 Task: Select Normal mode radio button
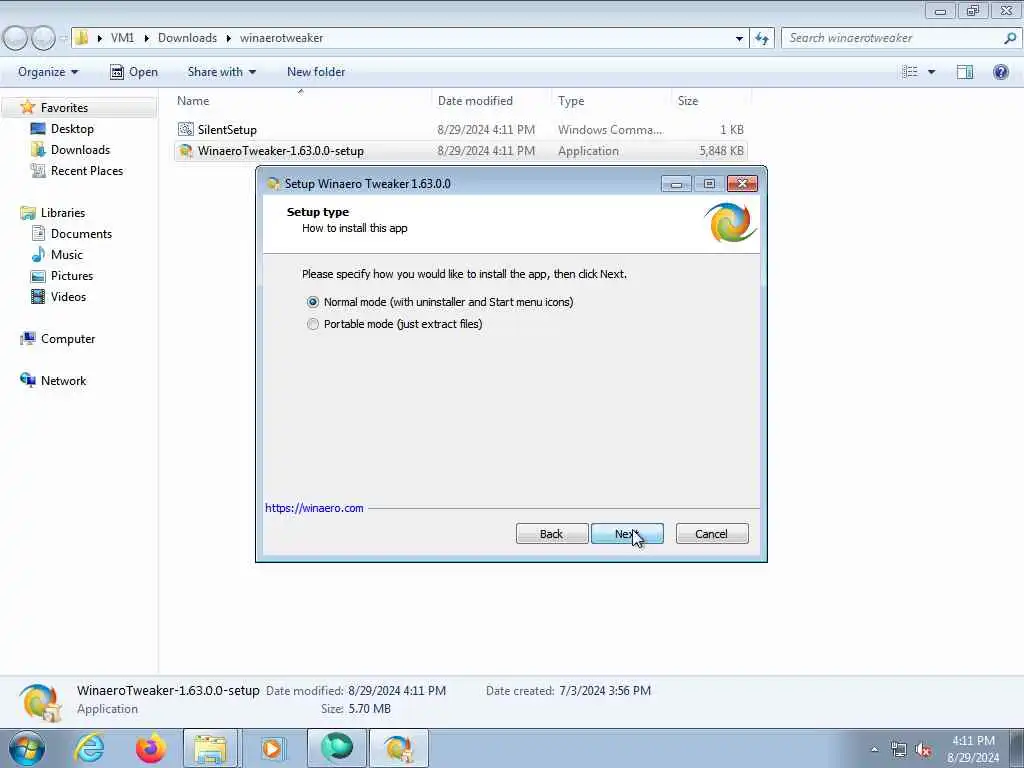313,302
